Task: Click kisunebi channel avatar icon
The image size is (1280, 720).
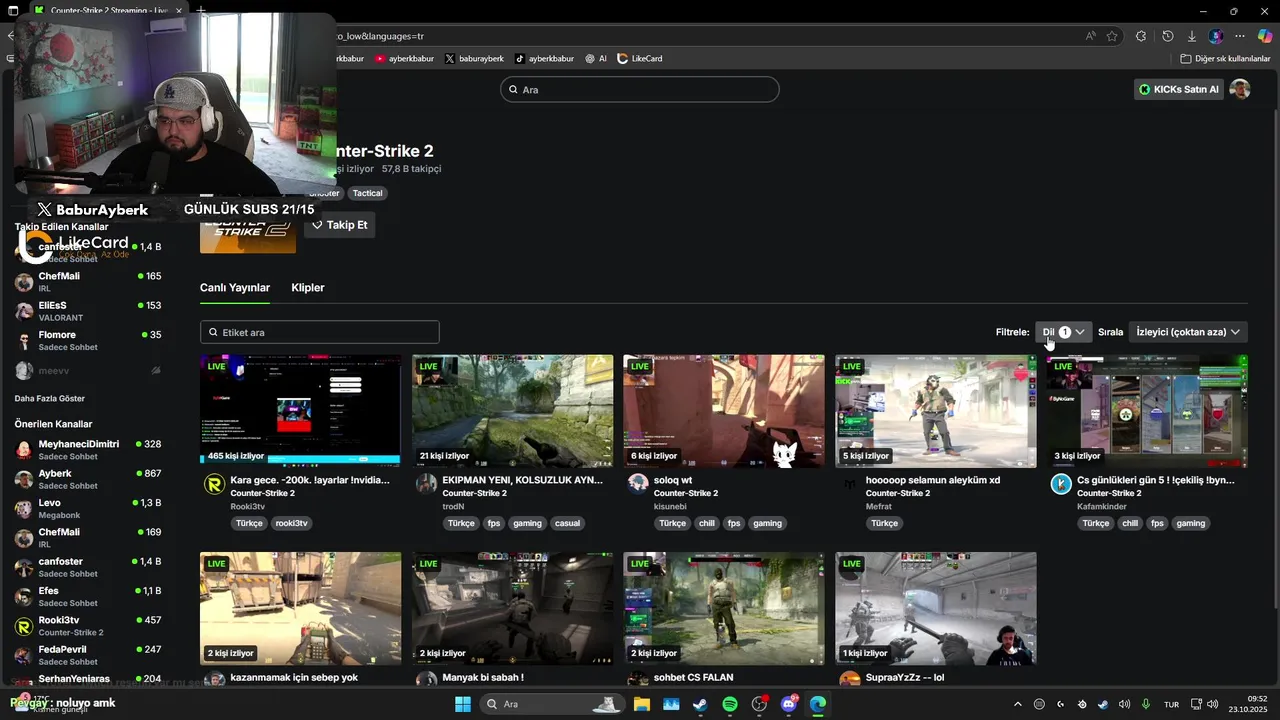Action: click(x=638, y=485)
